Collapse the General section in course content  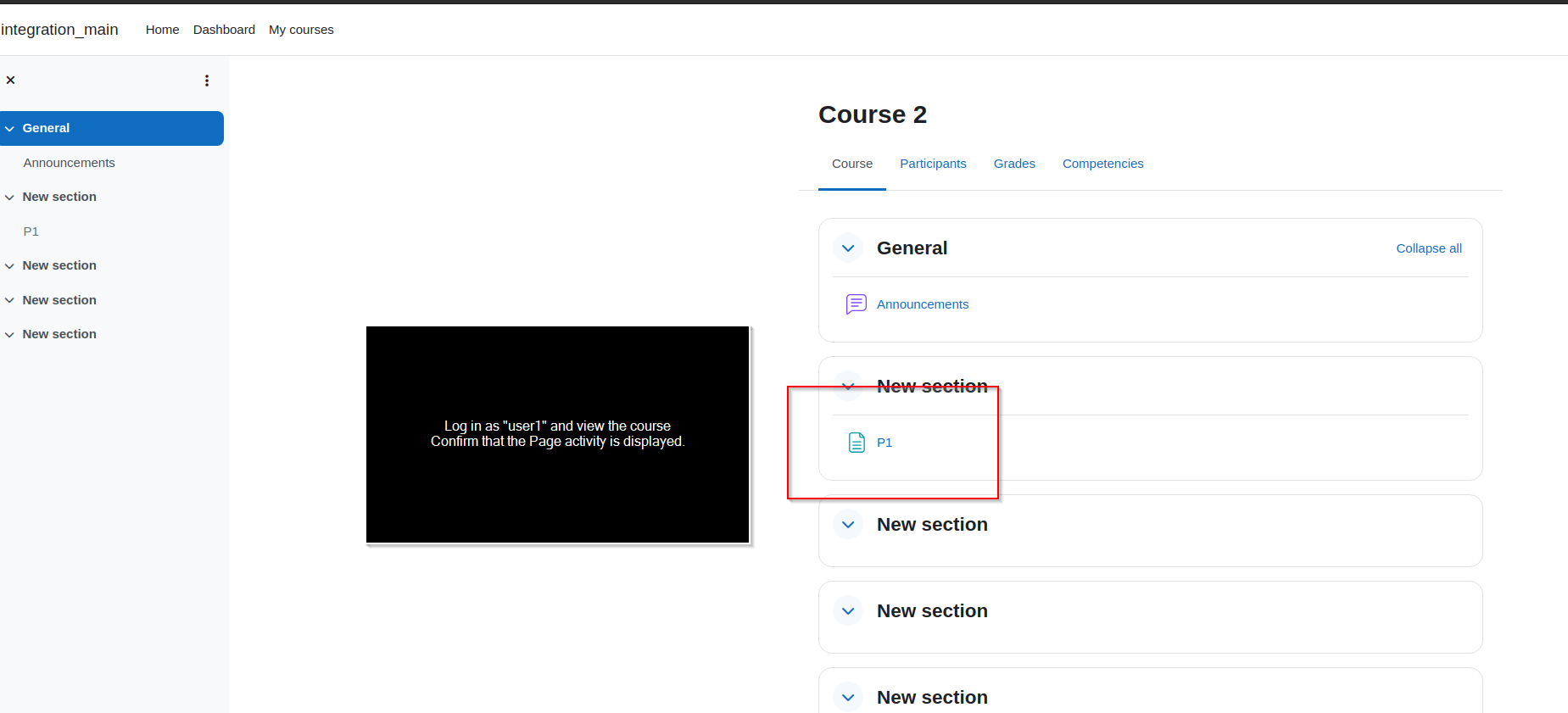click(x=848, y=248)
